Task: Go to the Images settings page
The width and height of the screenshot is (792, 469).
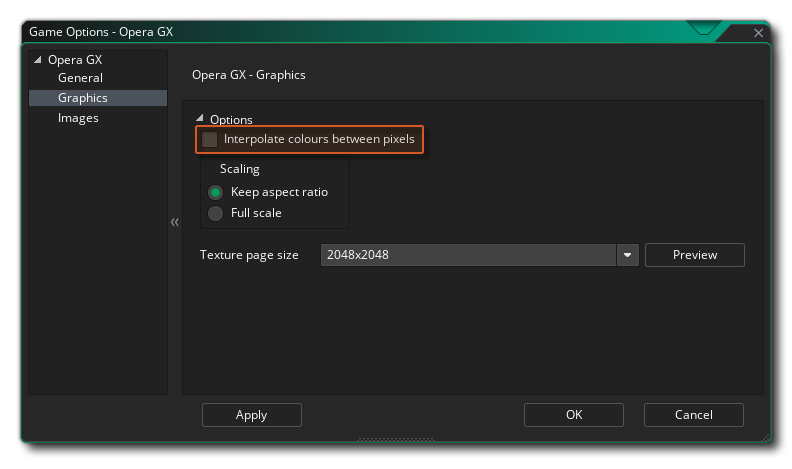Action: click(78, 118)
